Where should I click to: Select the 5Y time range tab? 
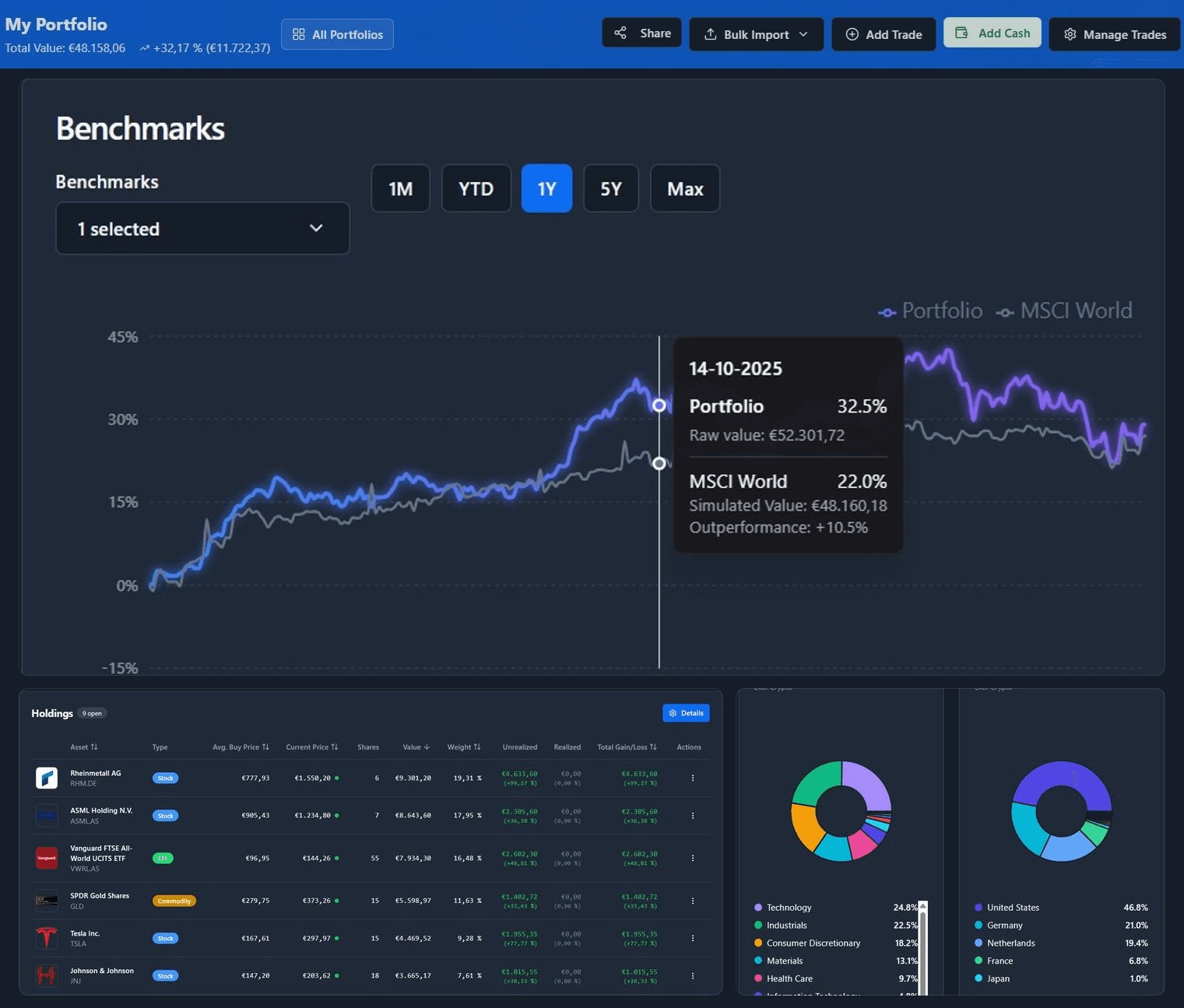pos(611,188)
